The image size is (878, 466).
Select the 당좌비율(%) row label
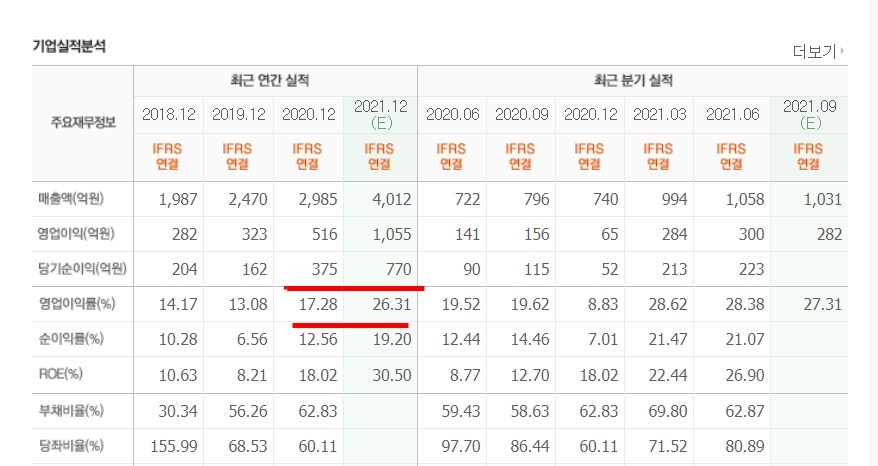71,446
